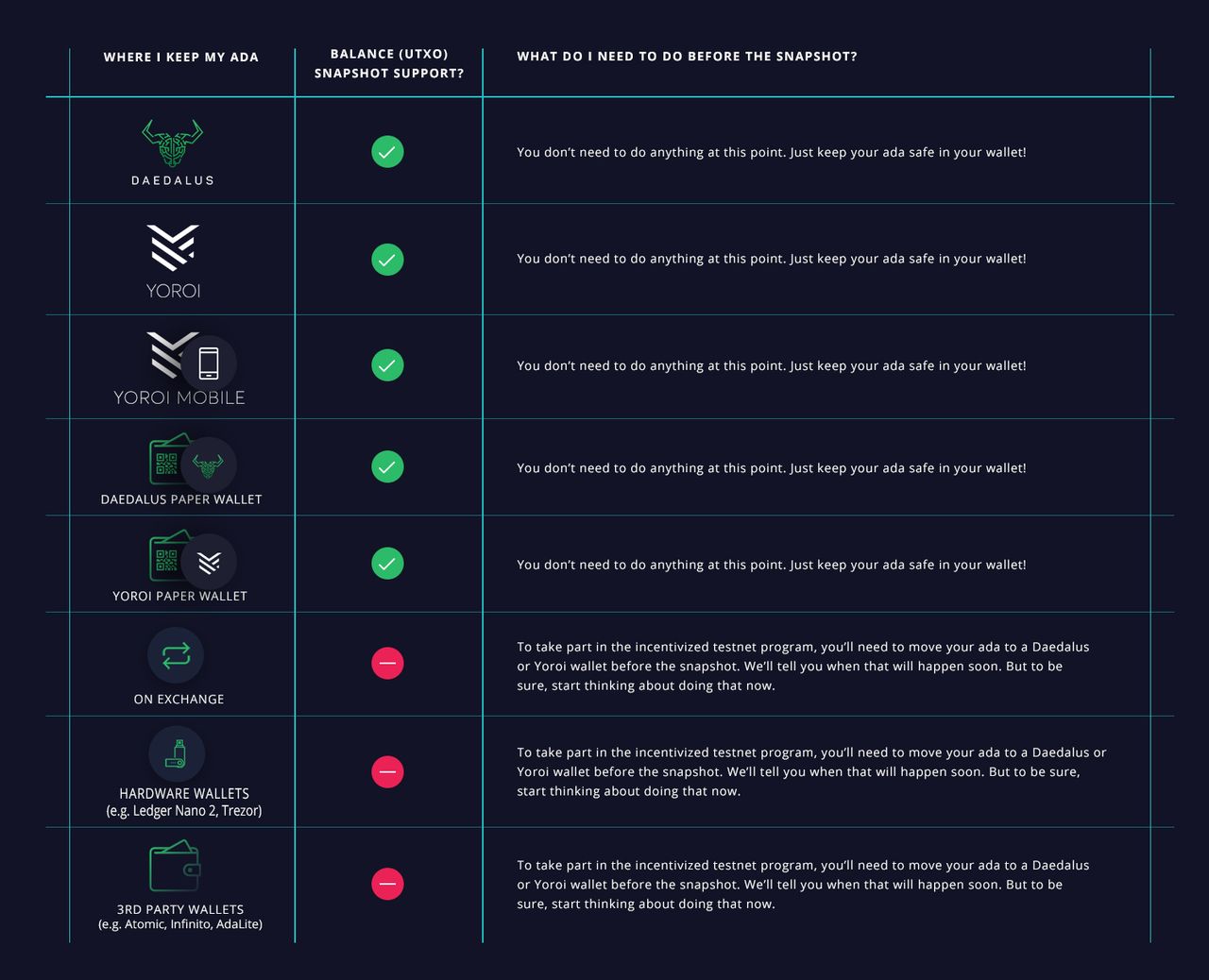This screenshot has height=980, width=1209.
Task: Click the Yoroi Paper Wallet icon
Action: 192,558
